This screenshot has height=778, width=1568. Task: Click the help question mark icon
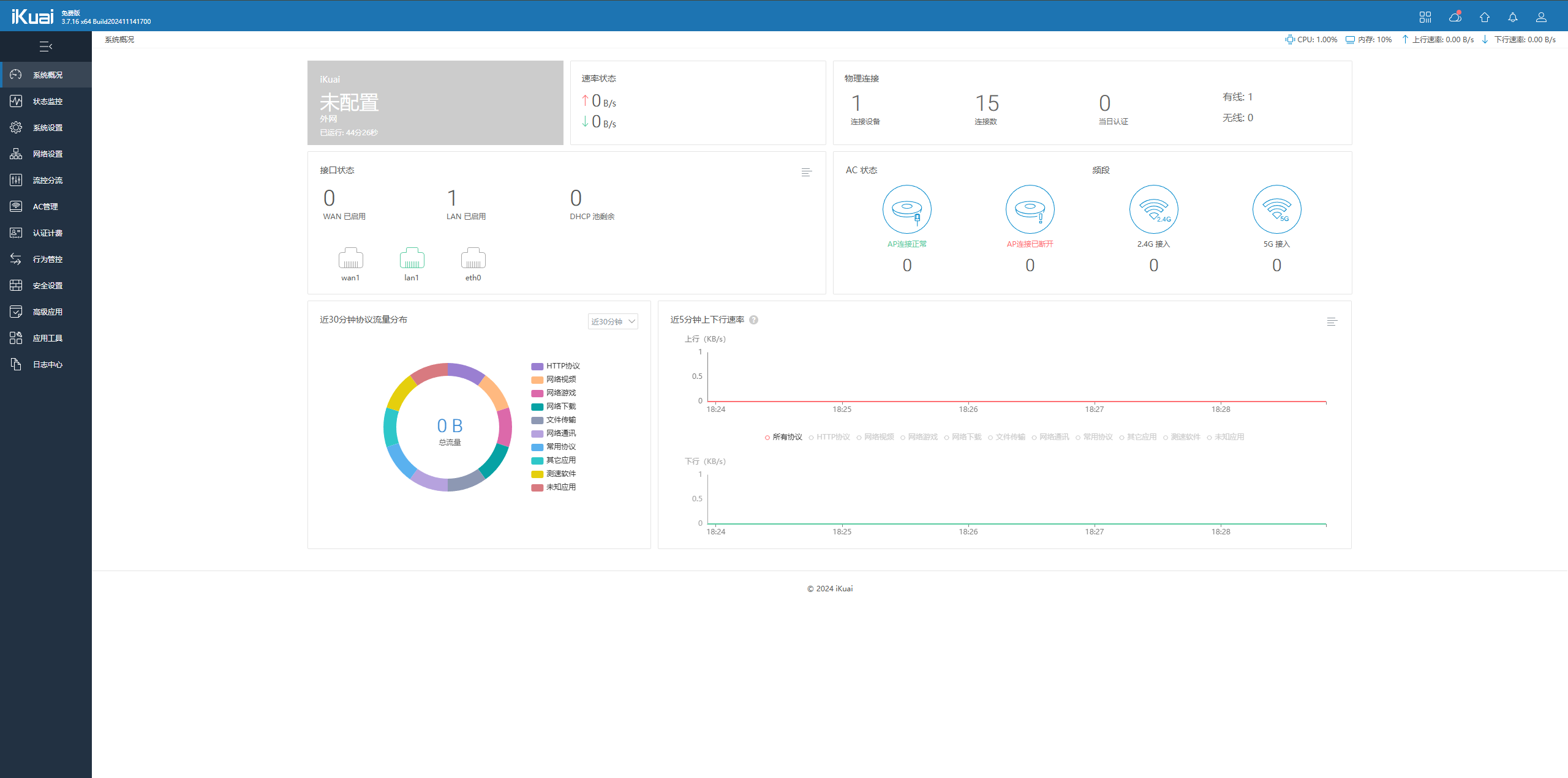coord(754,320)
